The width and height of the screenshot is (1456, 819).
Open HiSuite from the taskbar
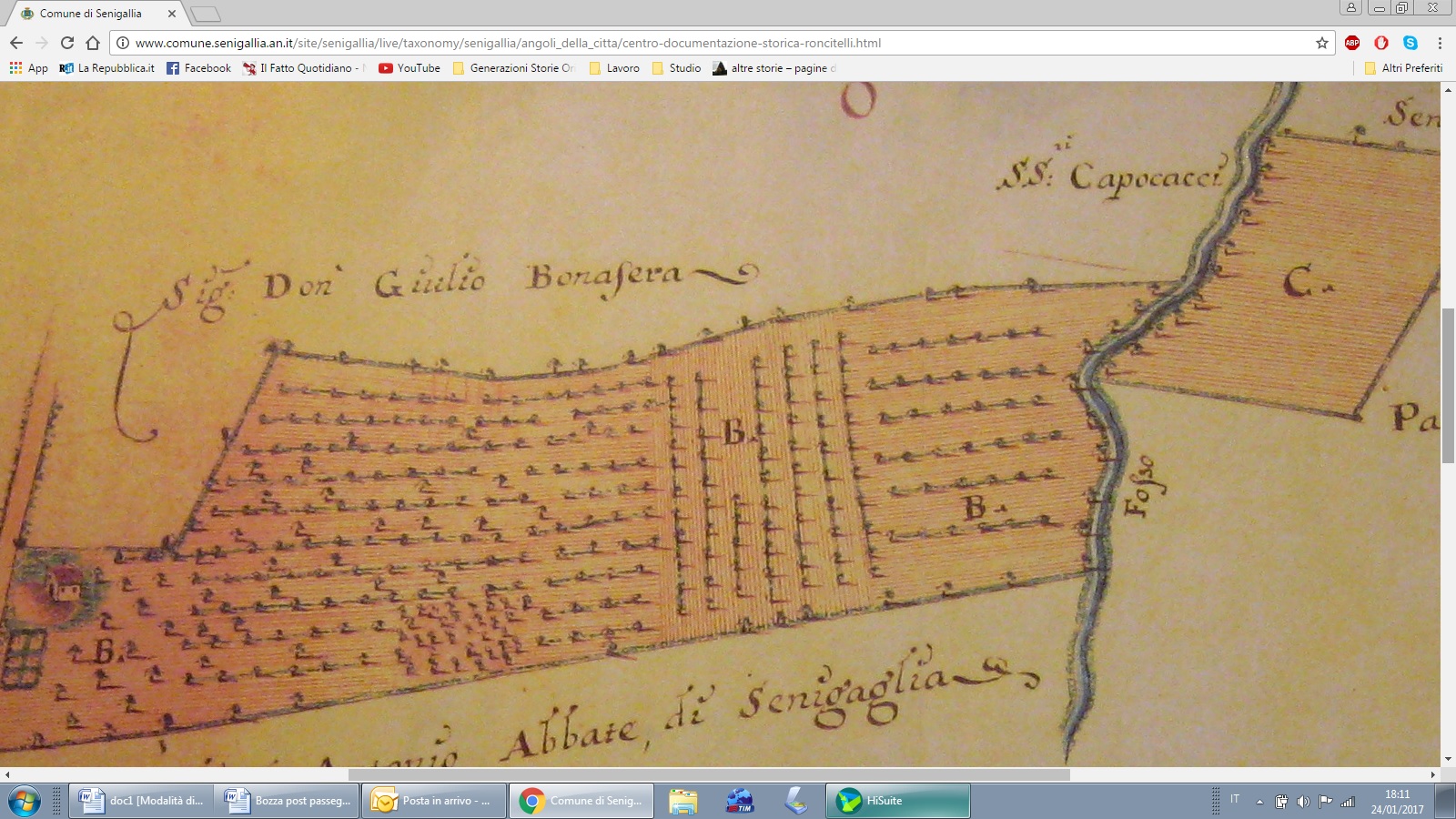(897, 801)
